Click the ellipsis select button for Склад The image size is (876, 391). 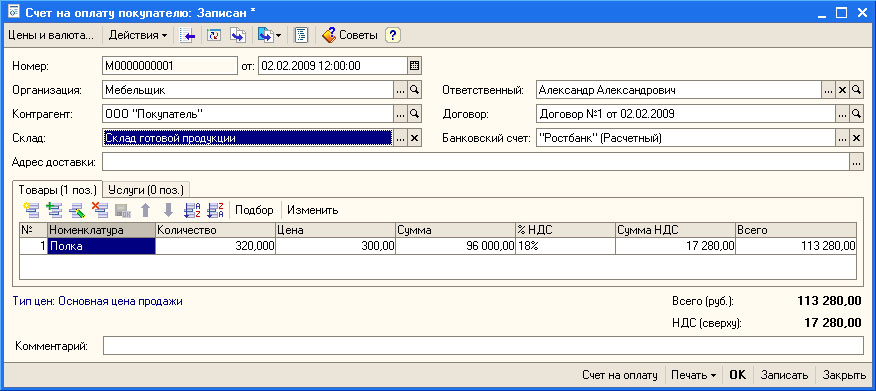(400, 138)
